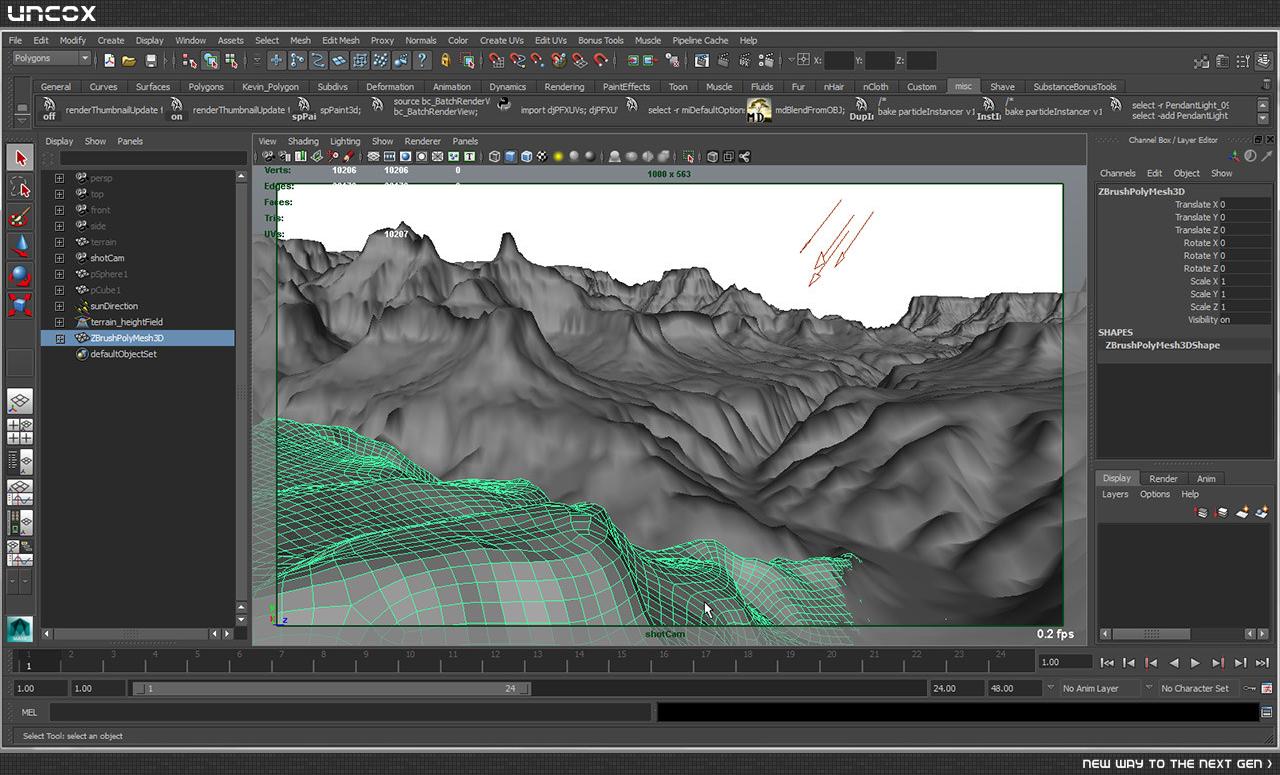Save the scene with the disk icon
This screenshot has height=775, width=1280.
point(151,60)
